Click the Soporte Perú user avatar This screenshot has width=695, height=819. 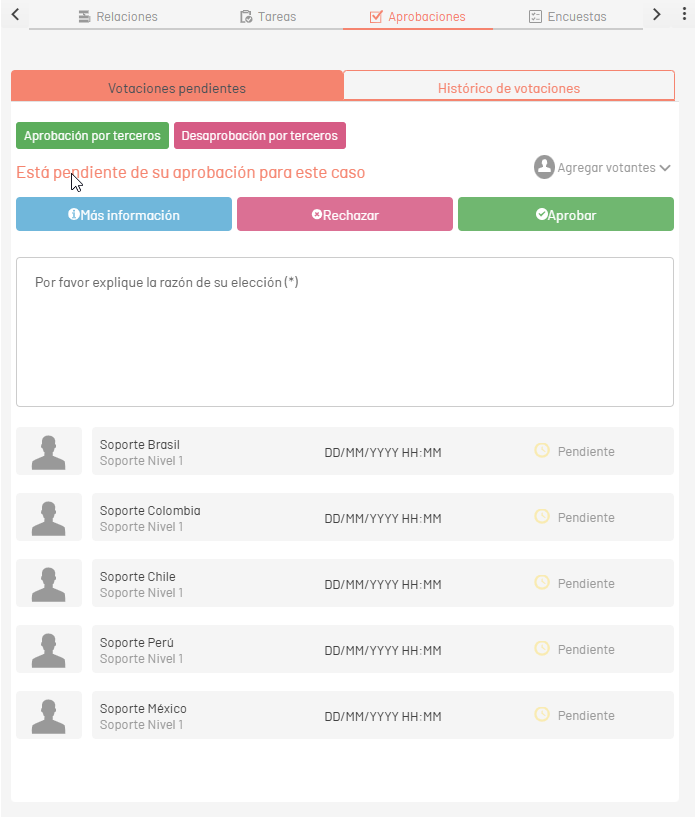pos(48,650)
